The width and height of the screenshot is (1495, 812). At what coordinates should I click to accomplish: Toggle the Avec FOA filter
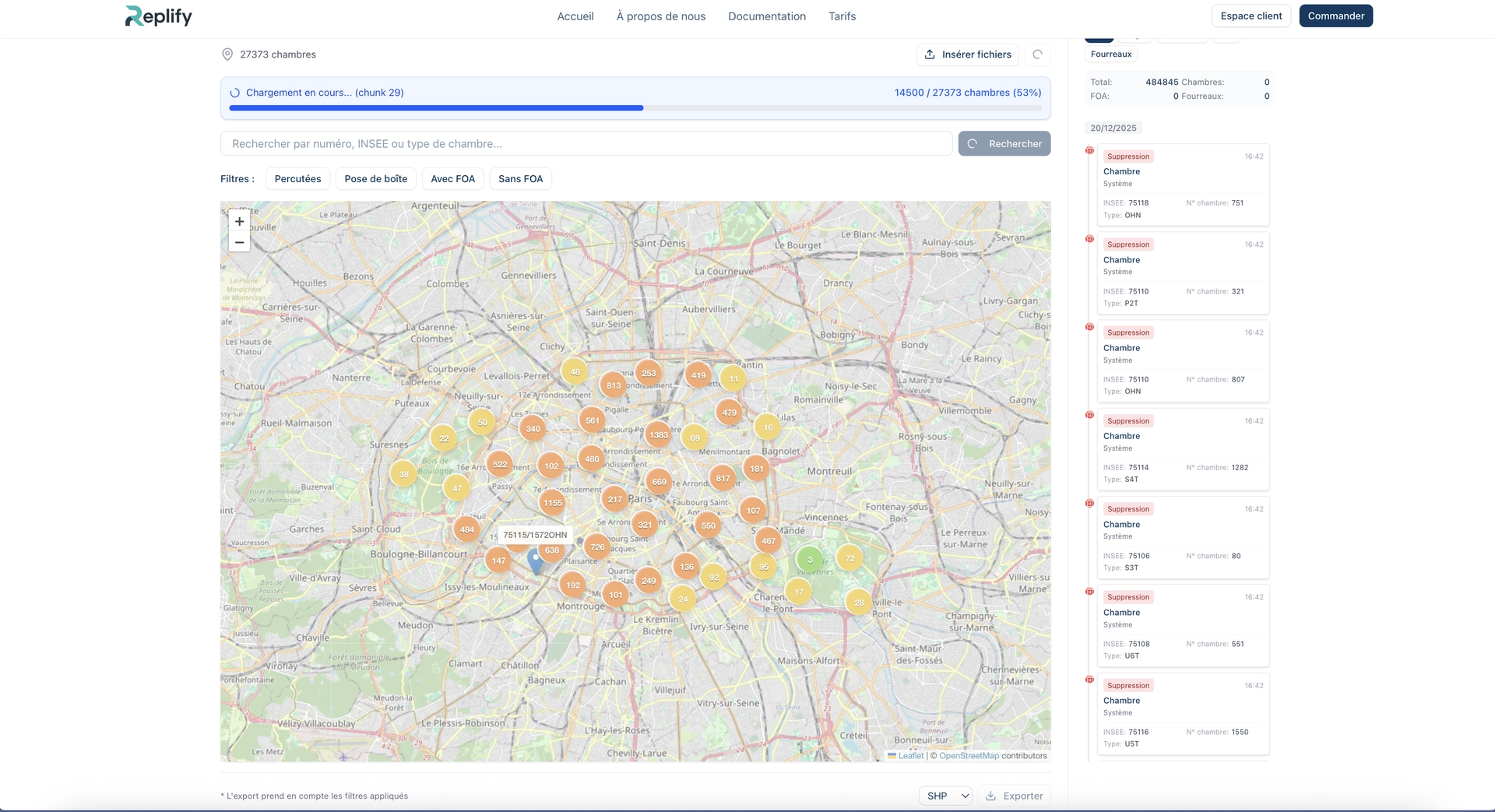click(x=452, y=179)
